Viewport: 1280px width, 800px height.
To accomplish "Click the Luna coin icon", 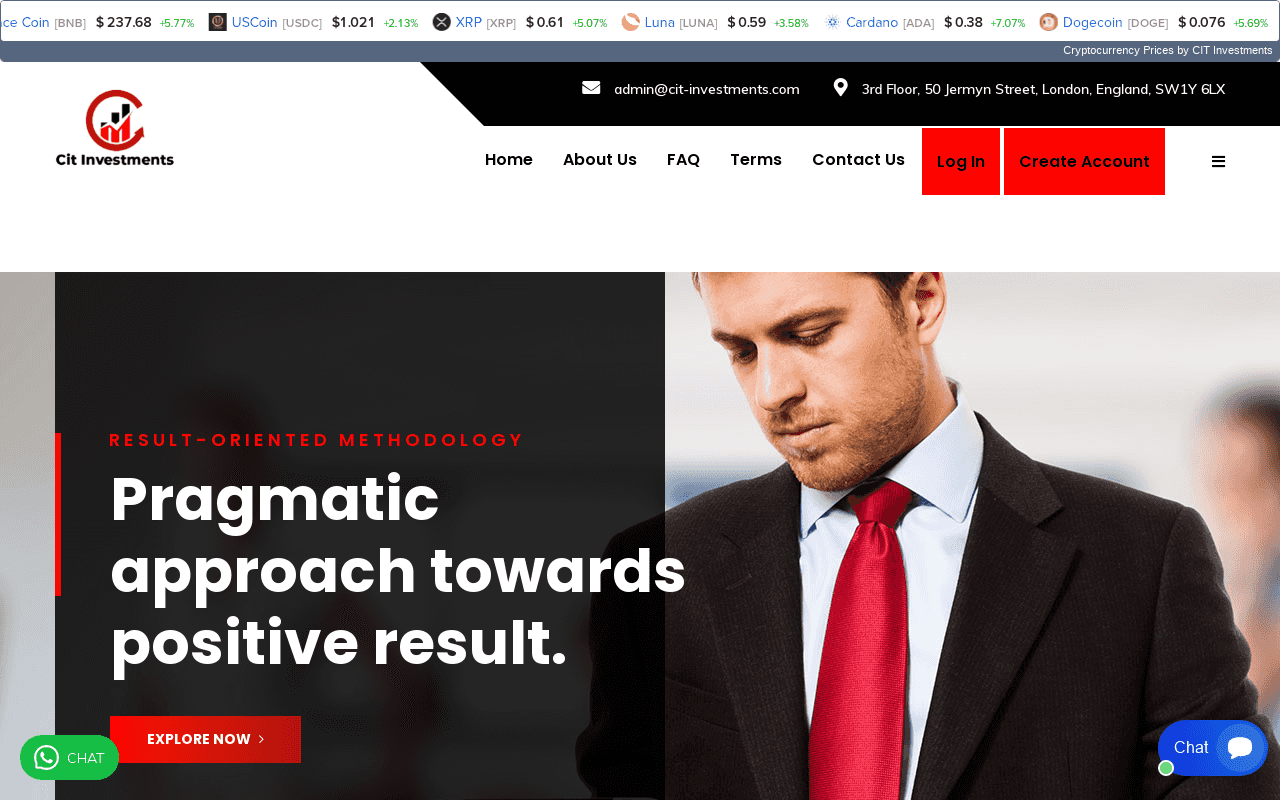I will click(630, 22).
